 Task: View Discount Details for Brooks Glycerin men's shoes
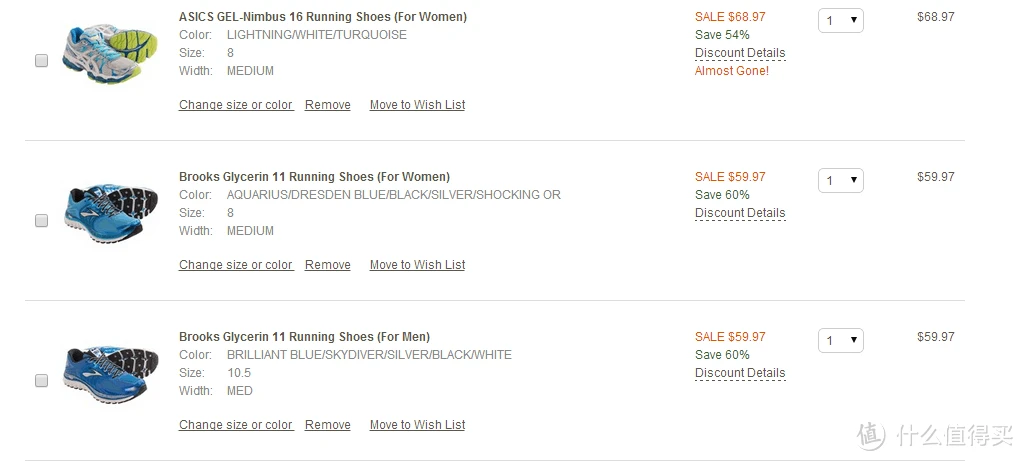(740, 373)
